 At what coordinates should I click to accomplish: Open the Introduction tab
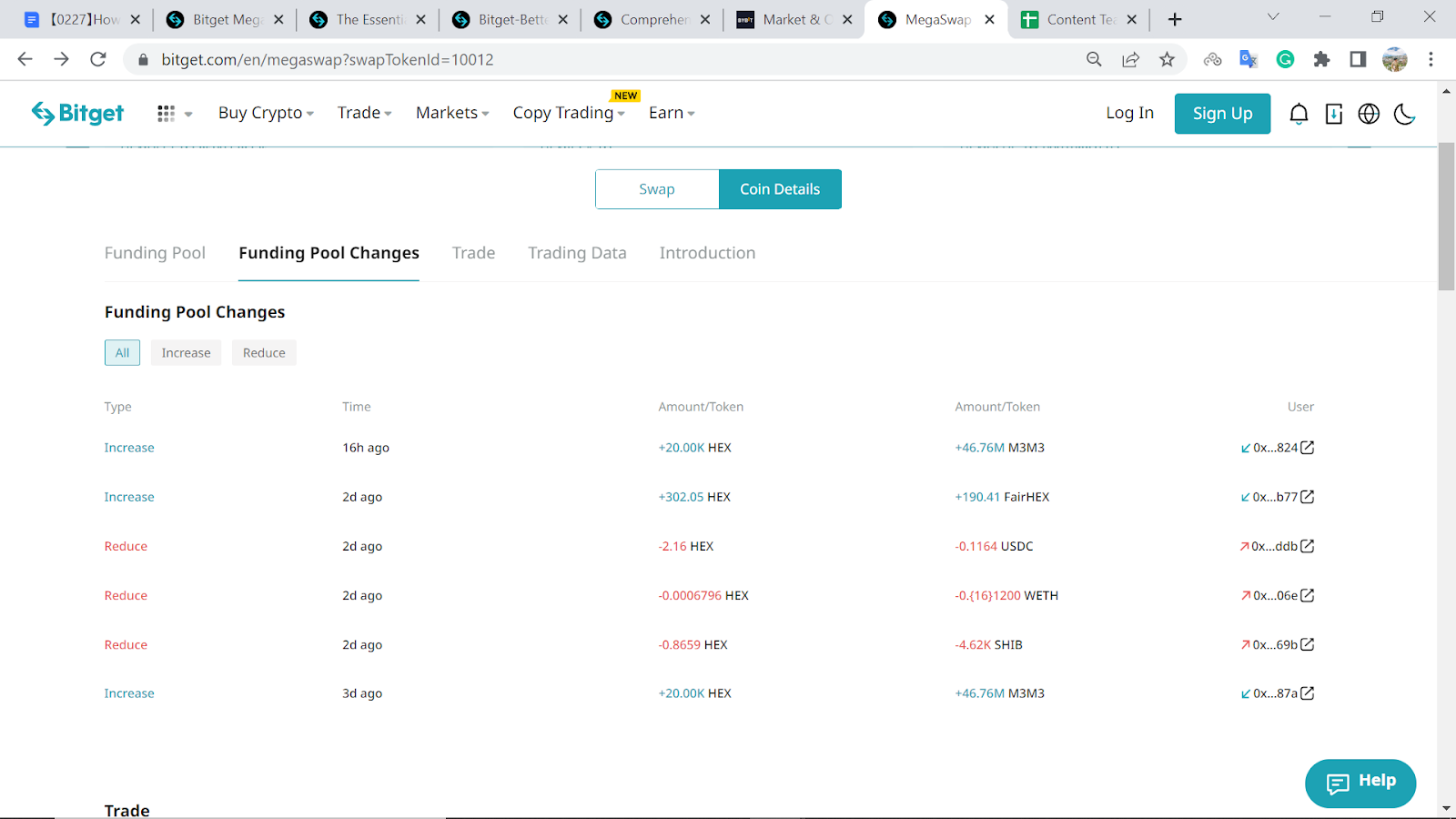[x=707, y=253]
